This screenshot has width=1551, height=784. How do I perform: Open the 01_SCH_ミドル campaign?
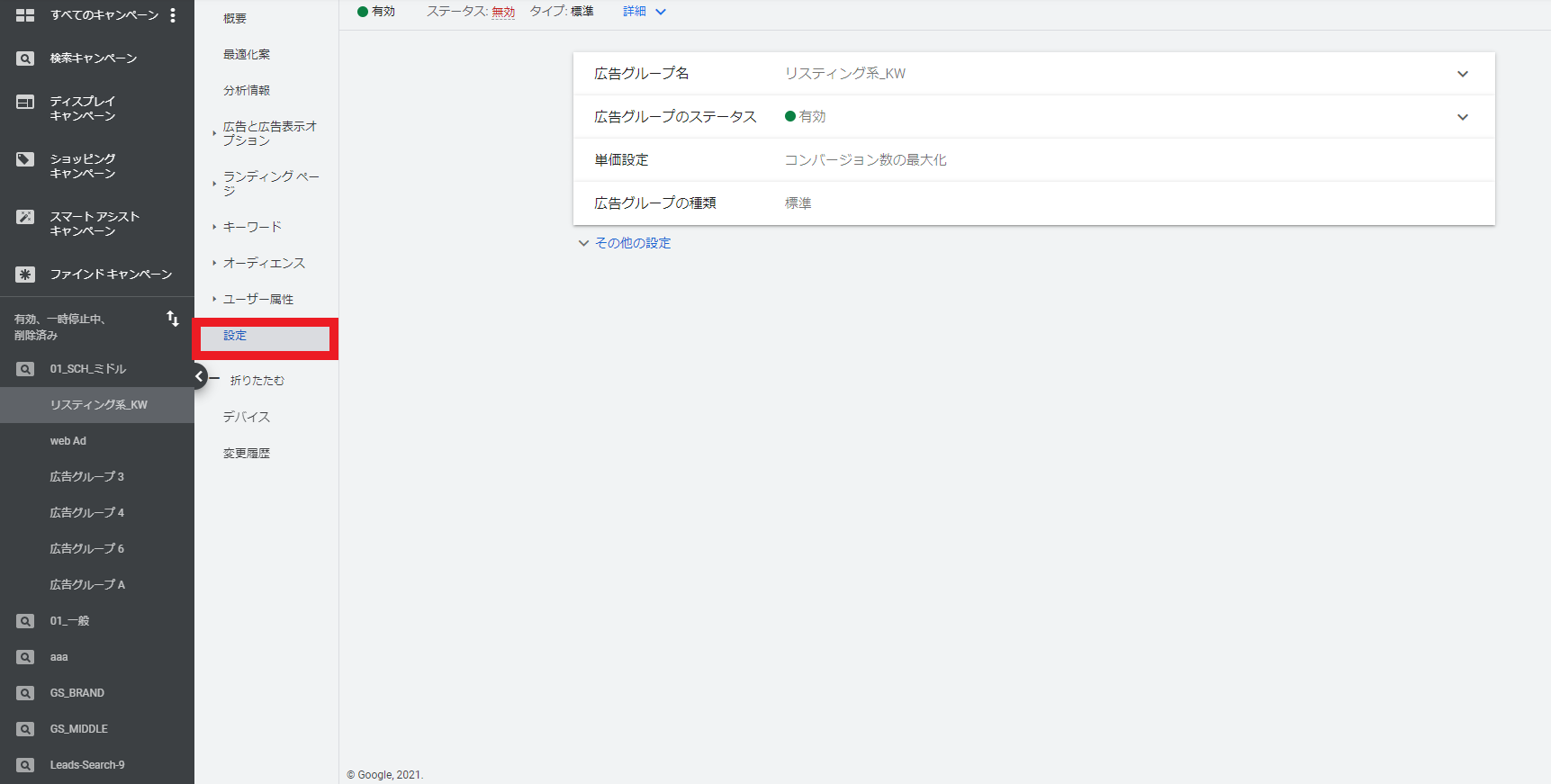pyautogui.click(x=88, y=369)
